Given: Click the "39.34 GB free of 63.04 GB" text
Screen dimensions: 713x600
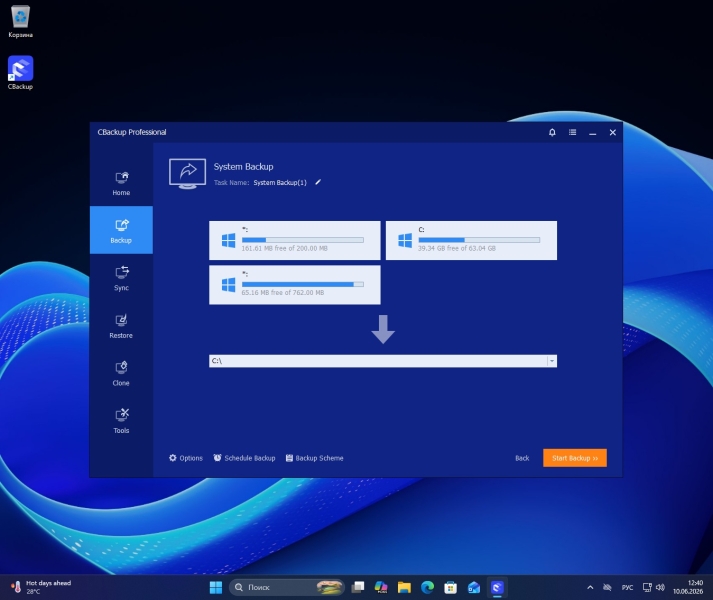Looking at the screenshot, I should [457, 248].
